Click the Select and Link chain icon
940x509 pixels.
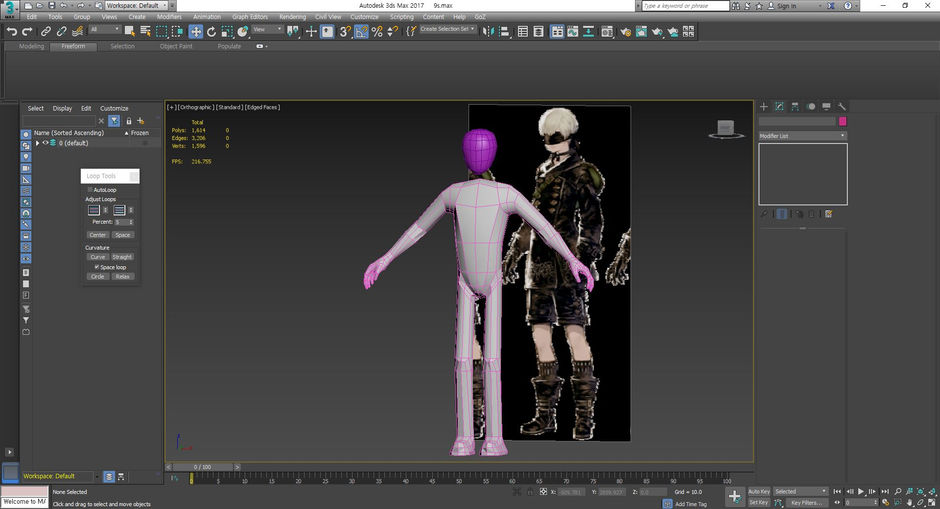tap(46, 31)
